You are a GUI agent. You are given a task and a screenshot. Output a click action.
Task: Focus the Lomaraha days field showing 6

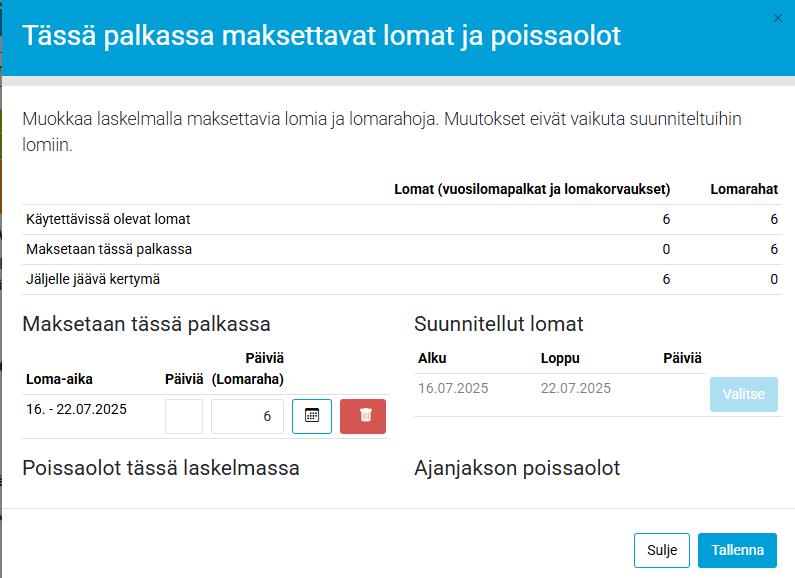click(247, 416)
